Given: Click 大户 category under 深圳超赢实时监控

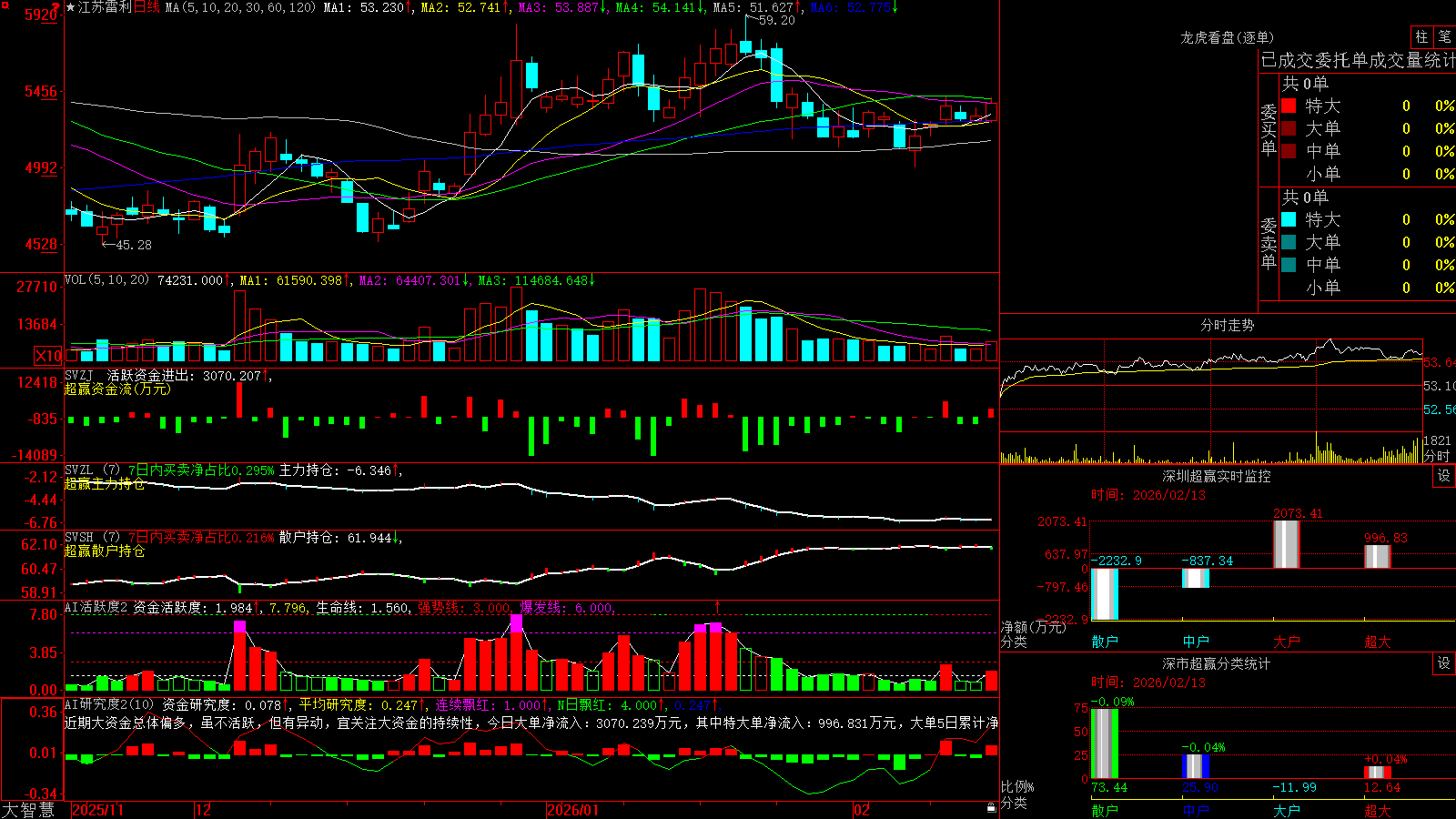Looking at the screenshot, I should (x=1287, y=642).
